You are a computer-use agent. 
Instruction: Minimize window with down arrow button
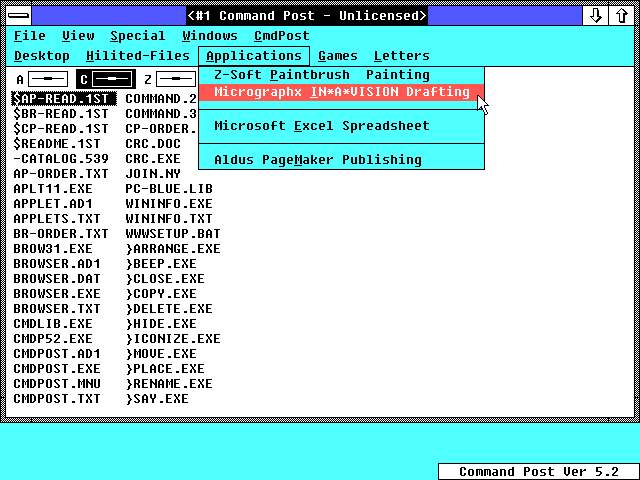coord(596,16)
